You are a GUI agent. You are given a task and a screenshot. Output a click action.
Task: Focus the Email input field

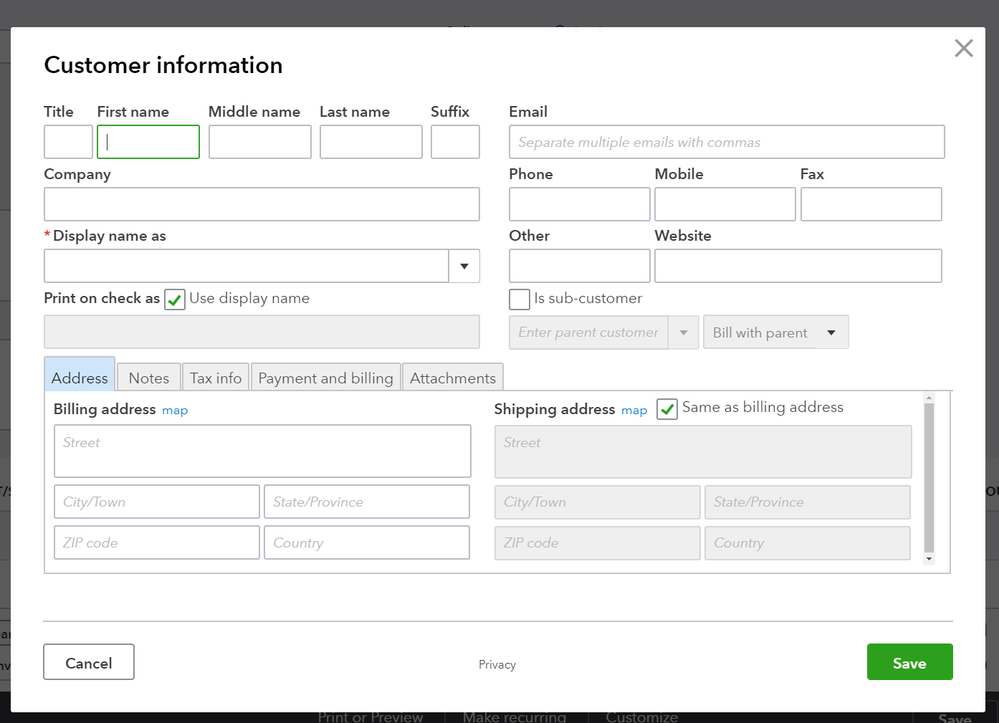726,142
